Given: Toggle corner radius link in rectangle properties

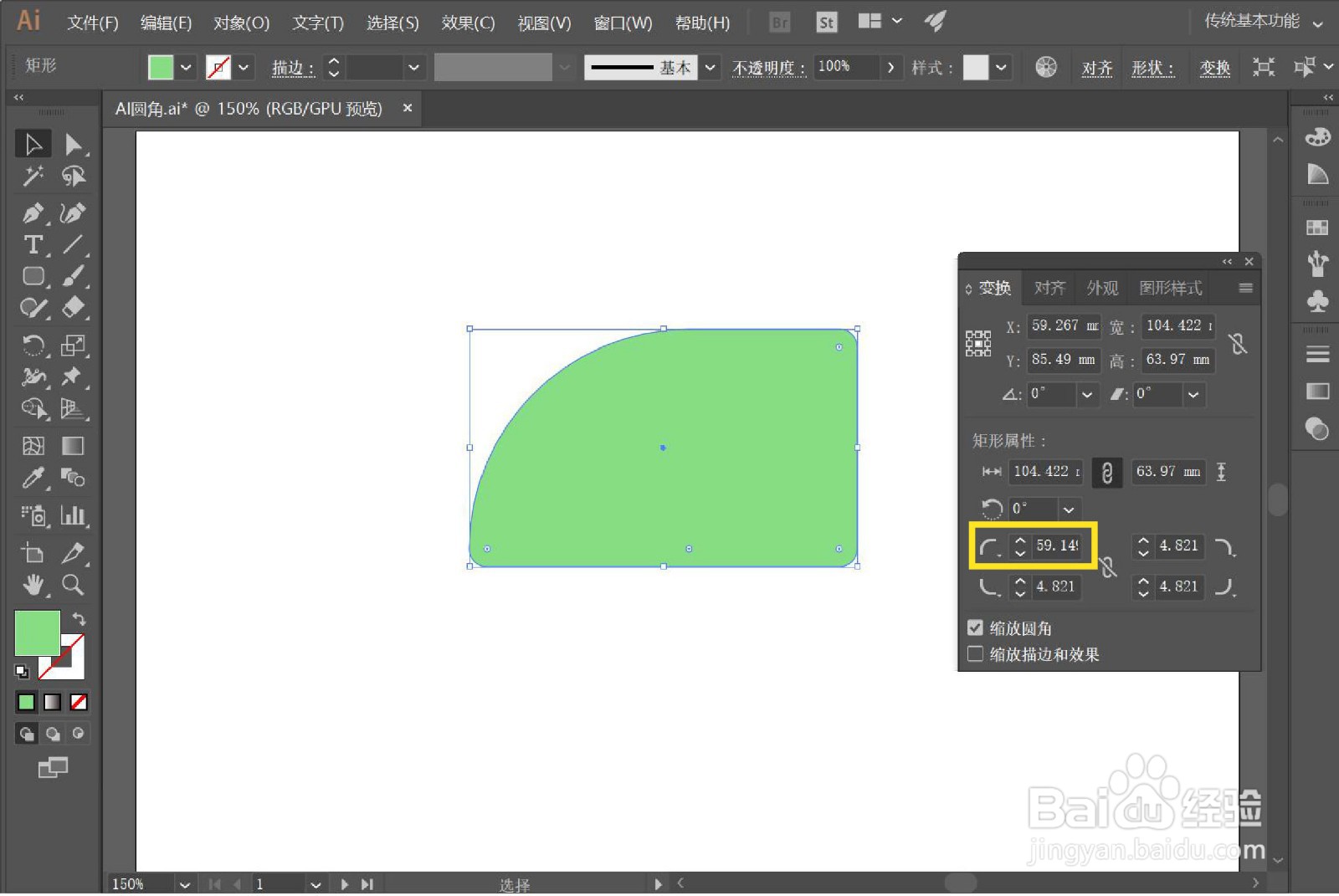Looking at the screenshot, I should pos(1107,566).
